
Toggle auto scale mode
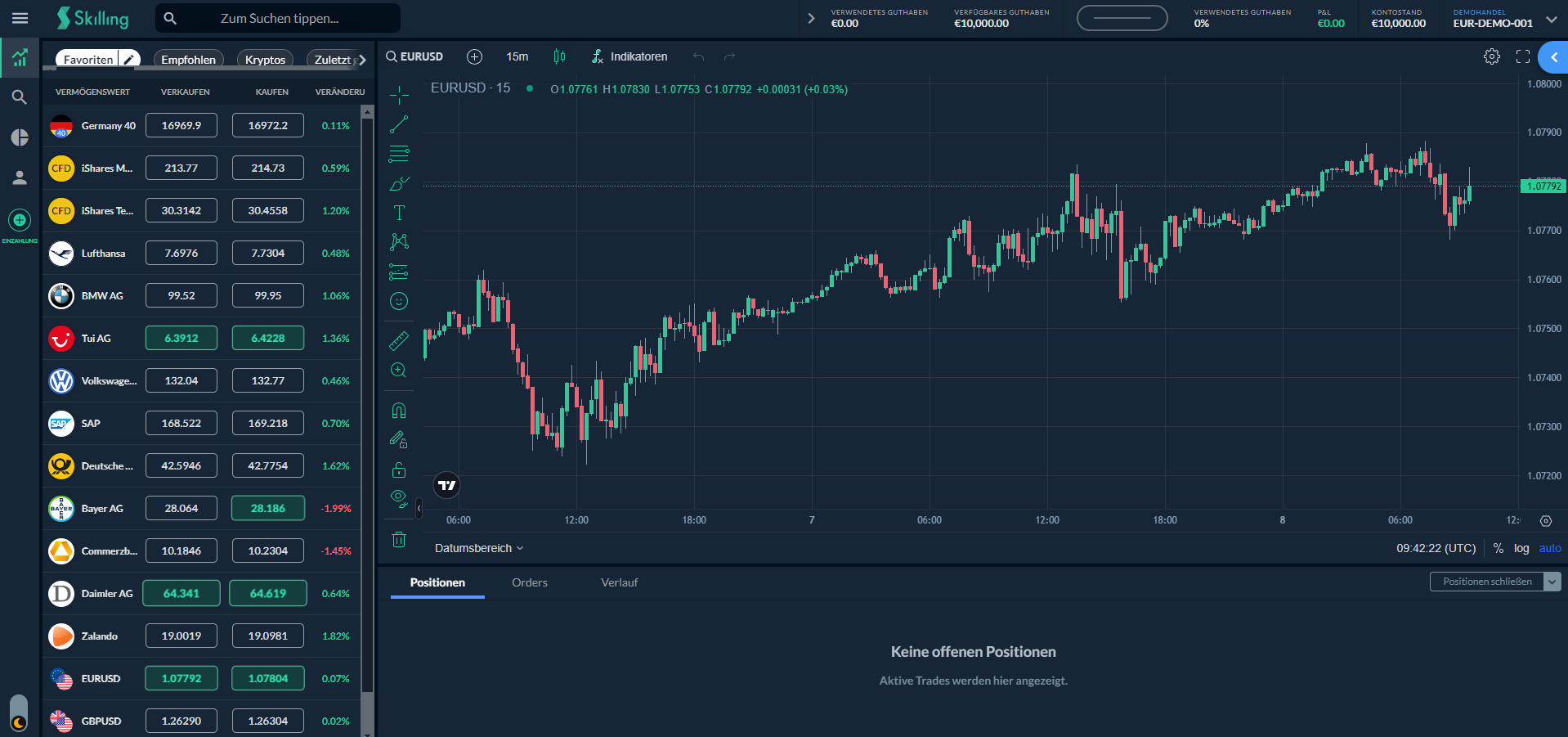pos(1550,548)
